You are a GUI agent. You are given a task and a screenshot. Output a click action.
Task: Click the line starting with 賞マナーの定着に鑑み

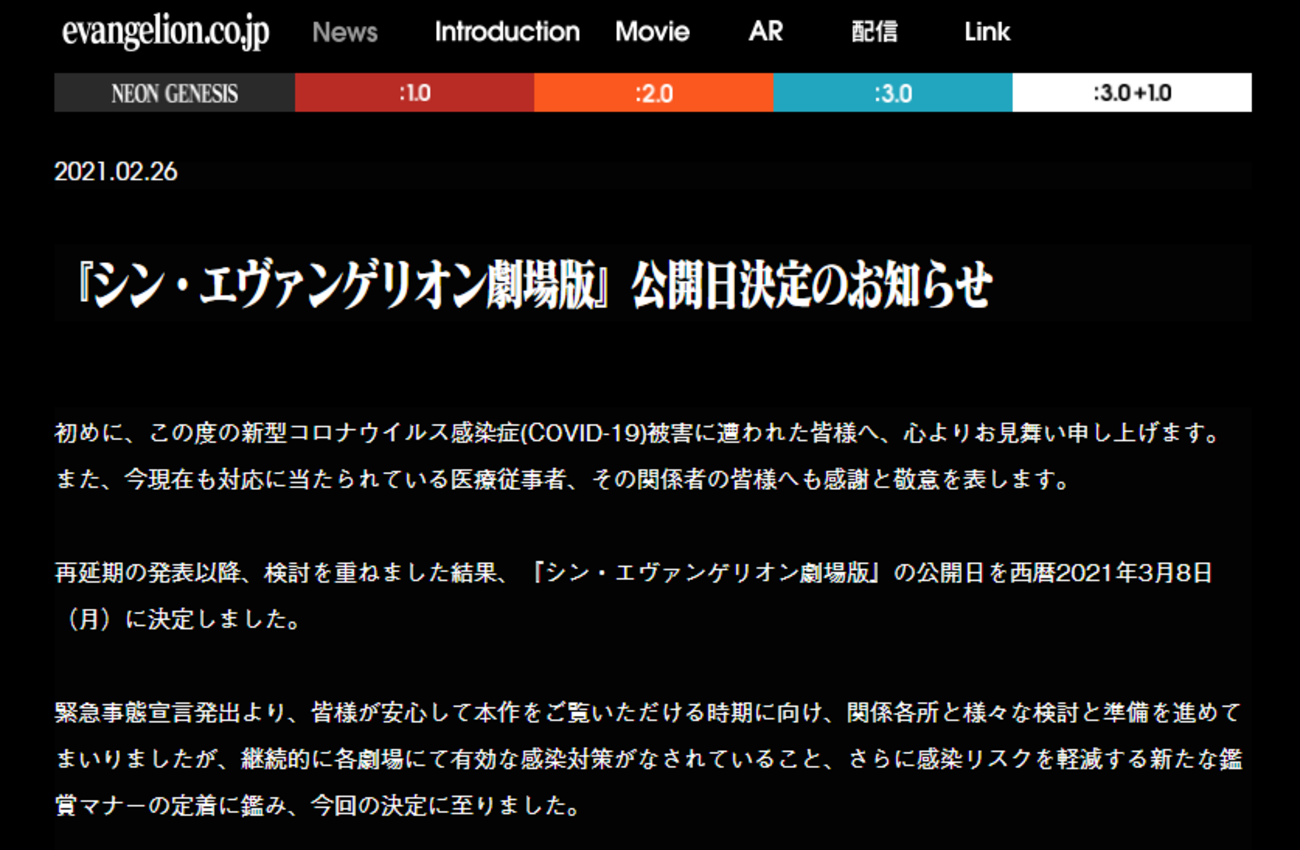(x=318, y=805)
